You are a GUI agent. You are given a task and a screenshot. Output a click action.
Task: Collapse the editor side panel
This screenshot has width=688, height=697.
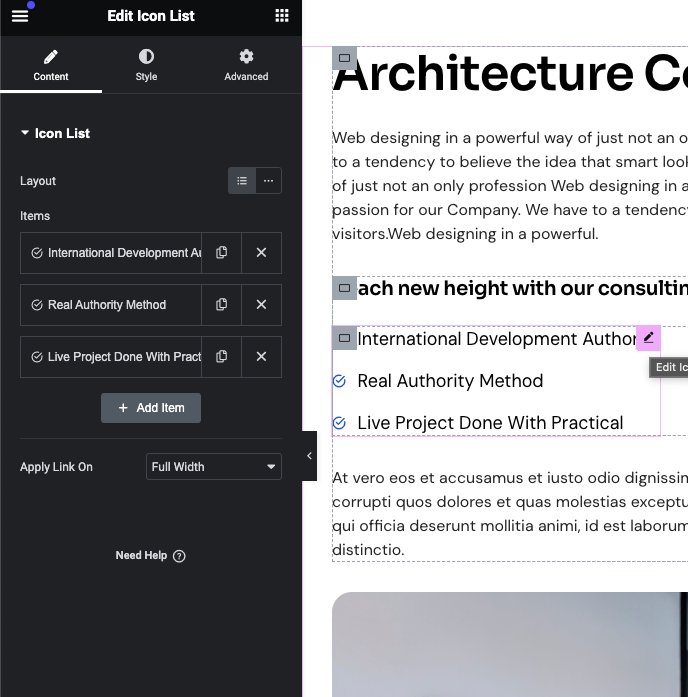309,456
